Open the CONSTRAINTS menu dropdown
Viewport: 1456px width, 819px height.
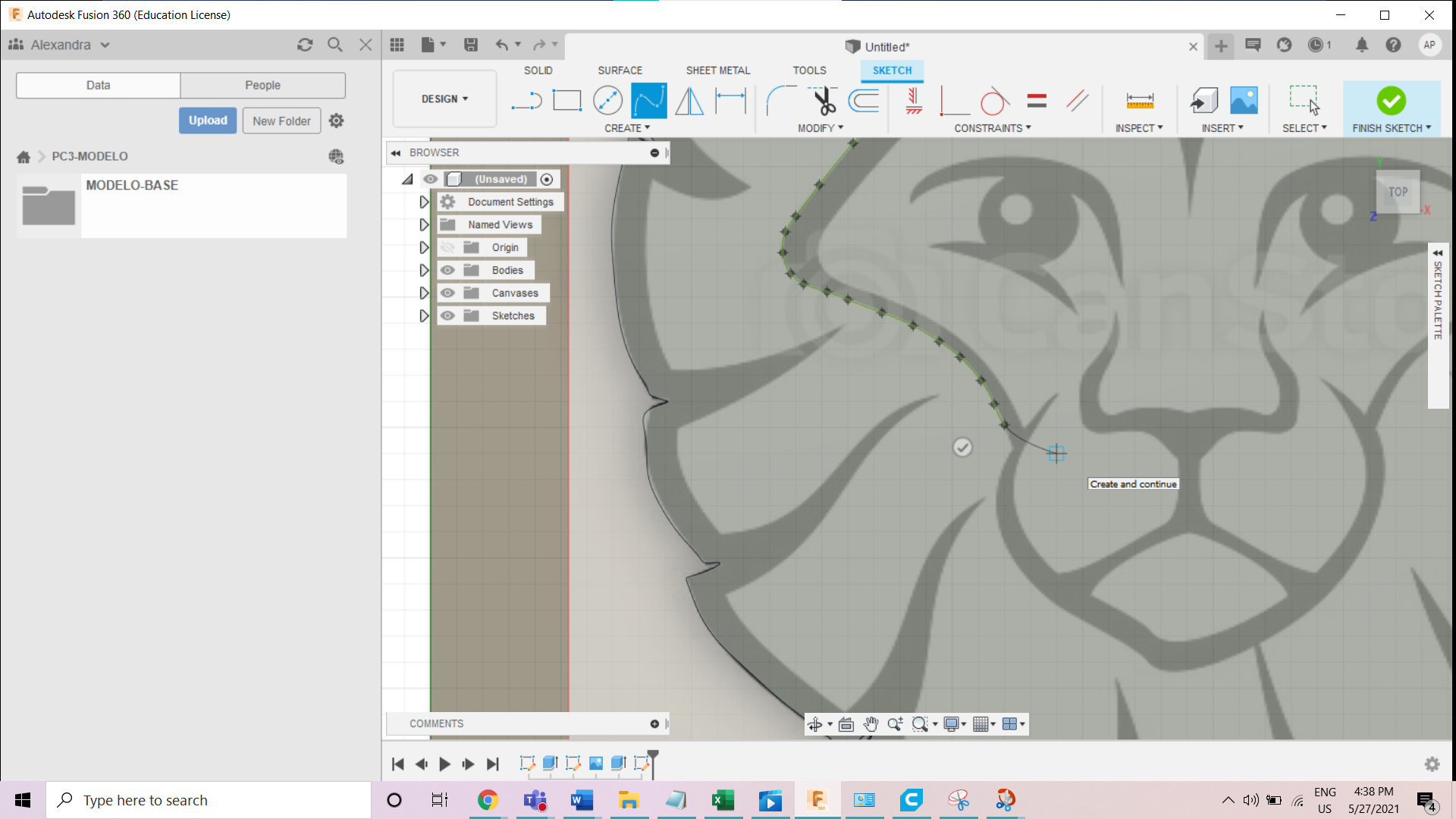pos(993,128)
